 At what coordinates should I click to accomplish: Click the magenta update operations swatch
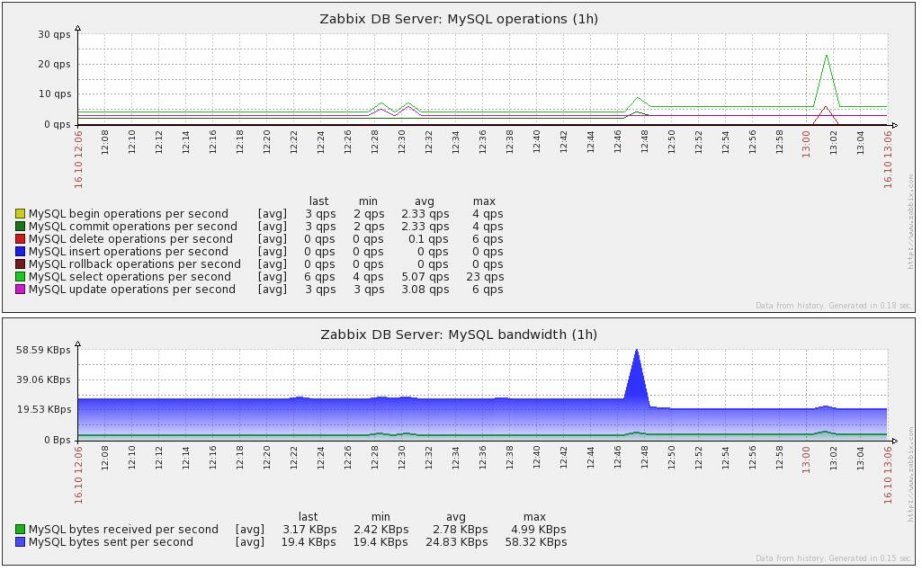pyautogui.click(x=20, y=289)
